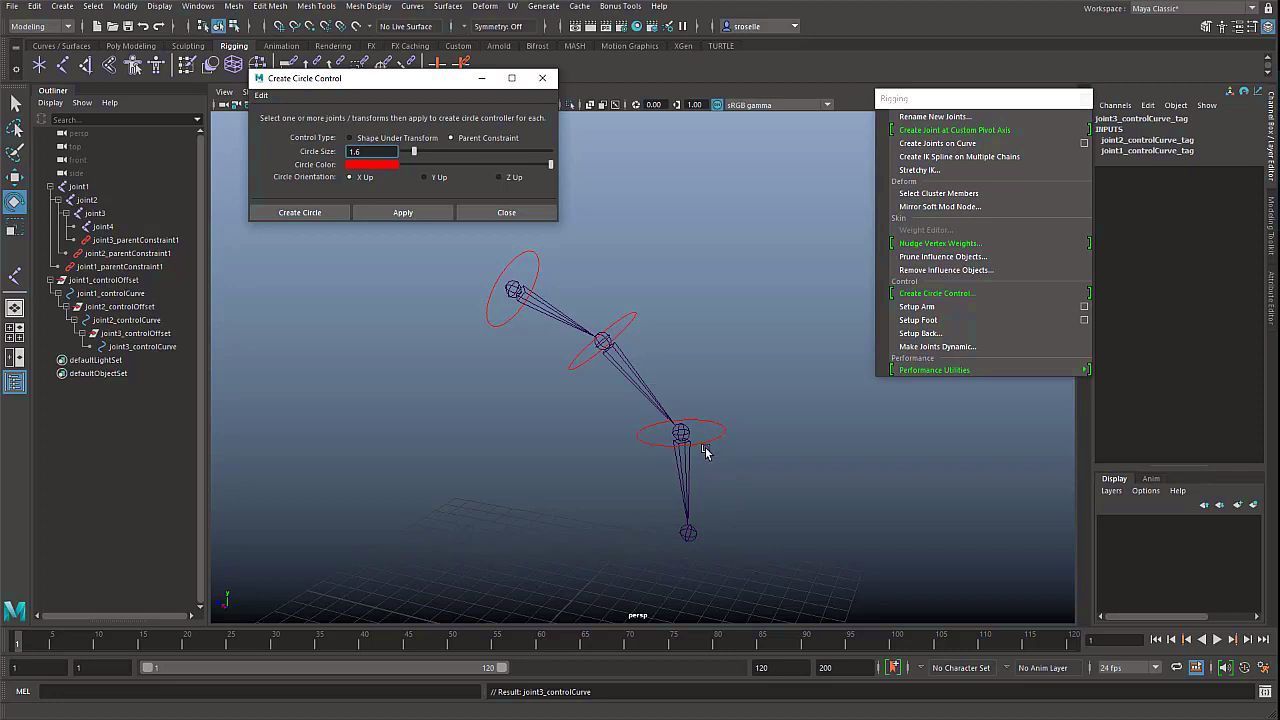Screen dimensions: 1280x720
Task: Click Setup Arm in the Rigging menu
Action: [916, 307]
